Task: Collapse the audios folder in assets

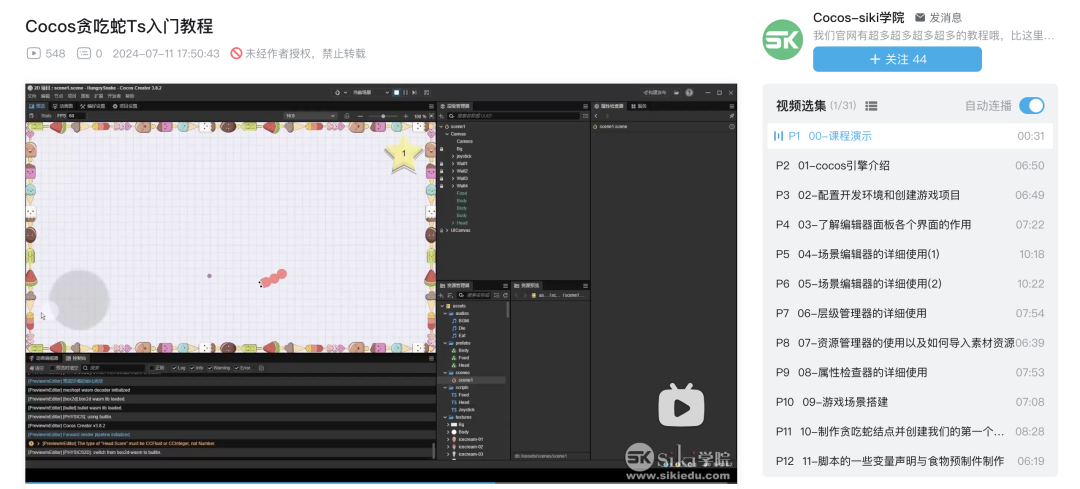Action: pyautogui.click(x=445, y=313)
